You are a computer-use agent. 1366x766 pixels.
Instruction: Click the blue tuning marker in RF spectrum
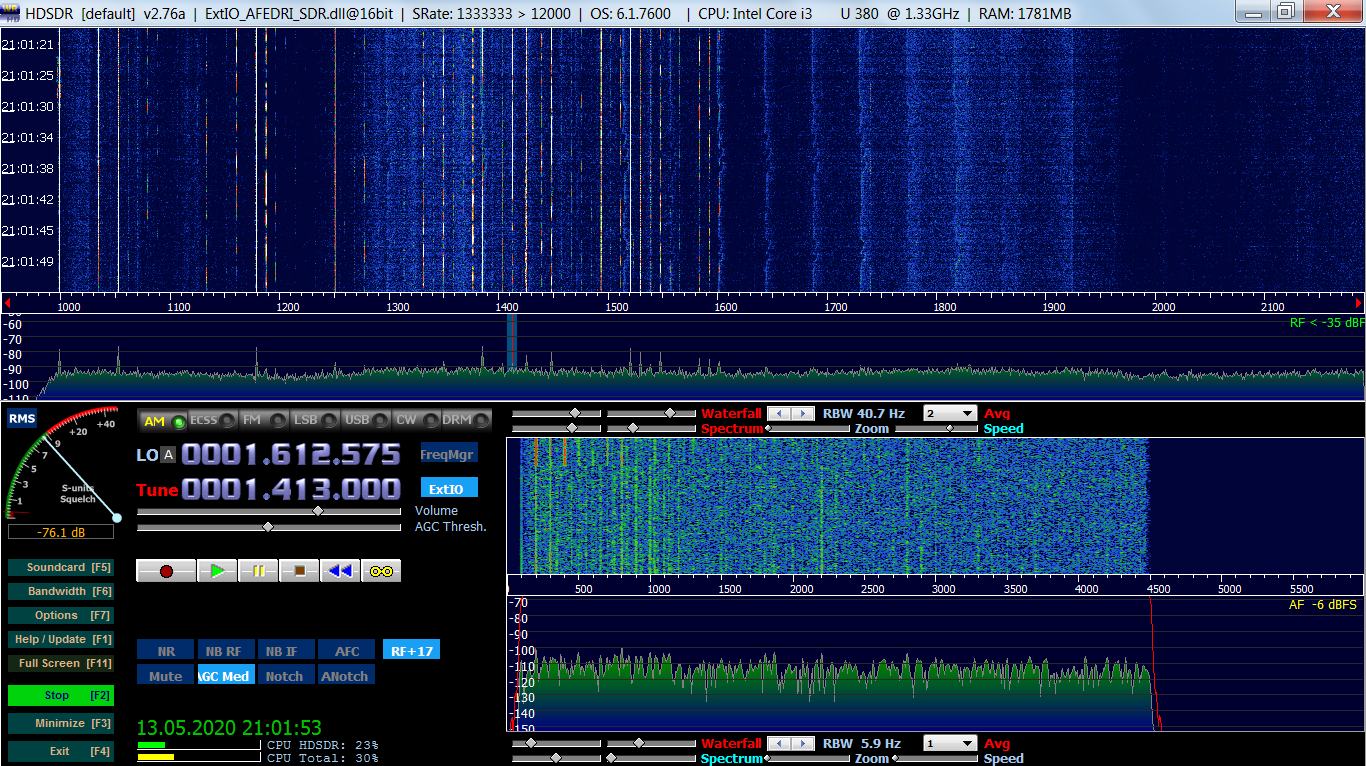512,342
